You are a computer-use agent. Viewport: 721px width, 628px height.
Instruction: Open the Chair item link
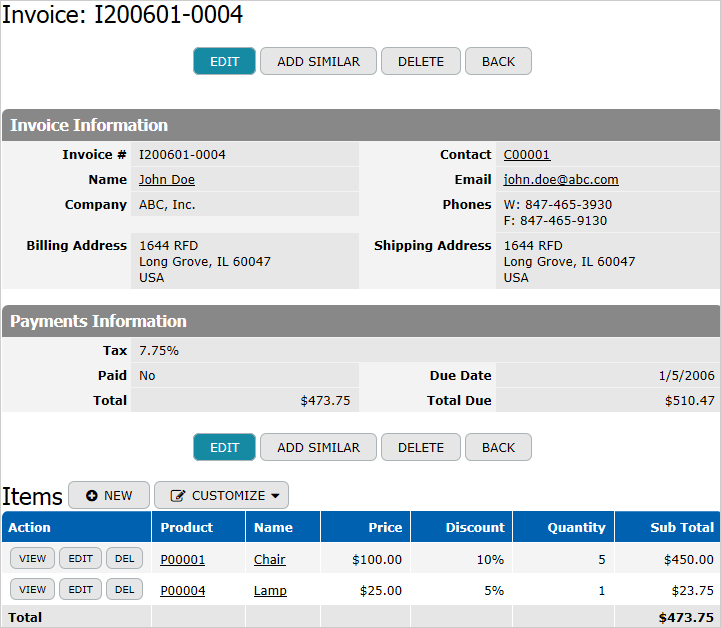coord(269,560)
